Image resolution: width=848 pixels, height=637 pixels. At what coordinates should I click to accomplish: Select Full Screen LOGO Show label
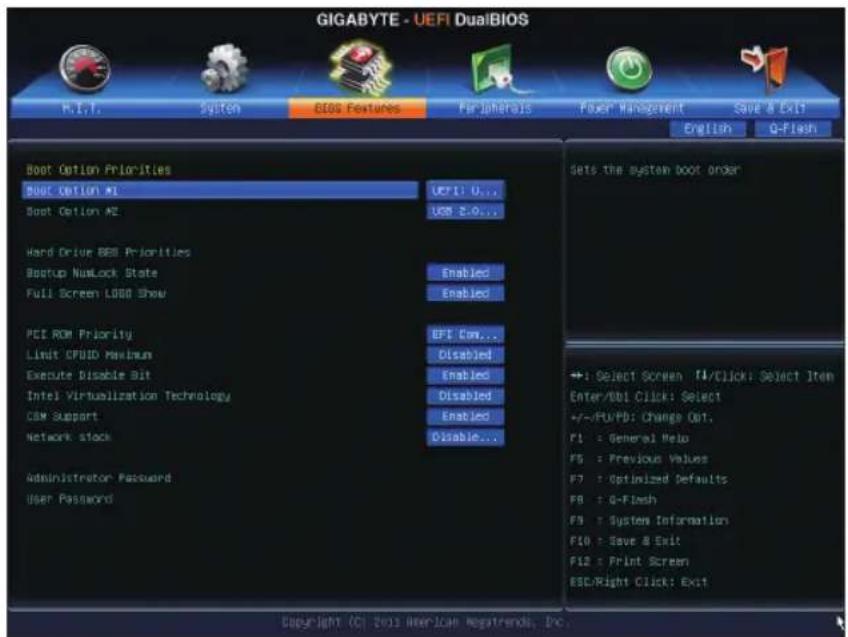tap(96, 294)
